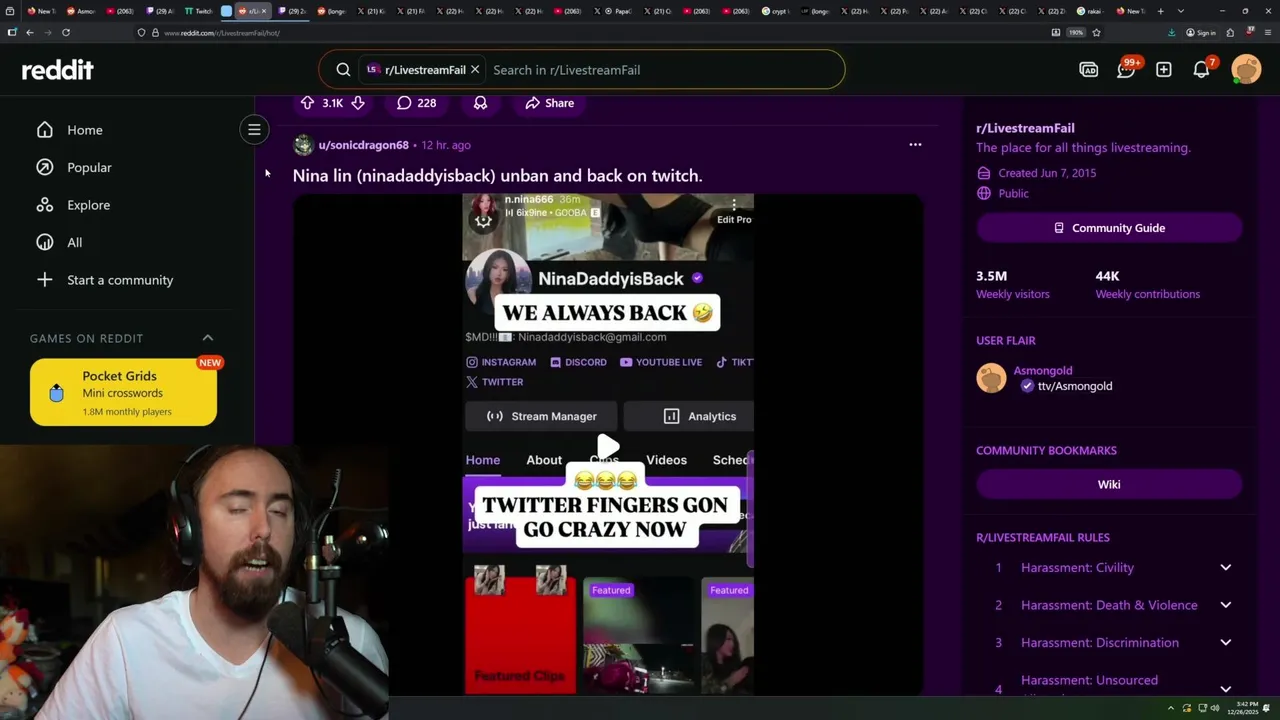Open u/sonicdragon68 profile link

click(363, 145)
